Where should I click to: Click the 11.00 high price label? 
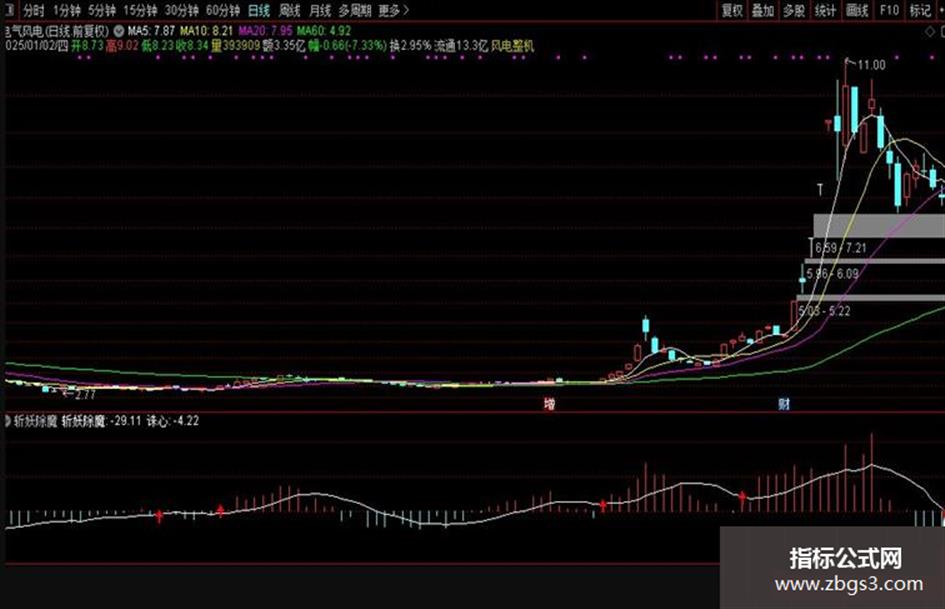coord(871,65)
